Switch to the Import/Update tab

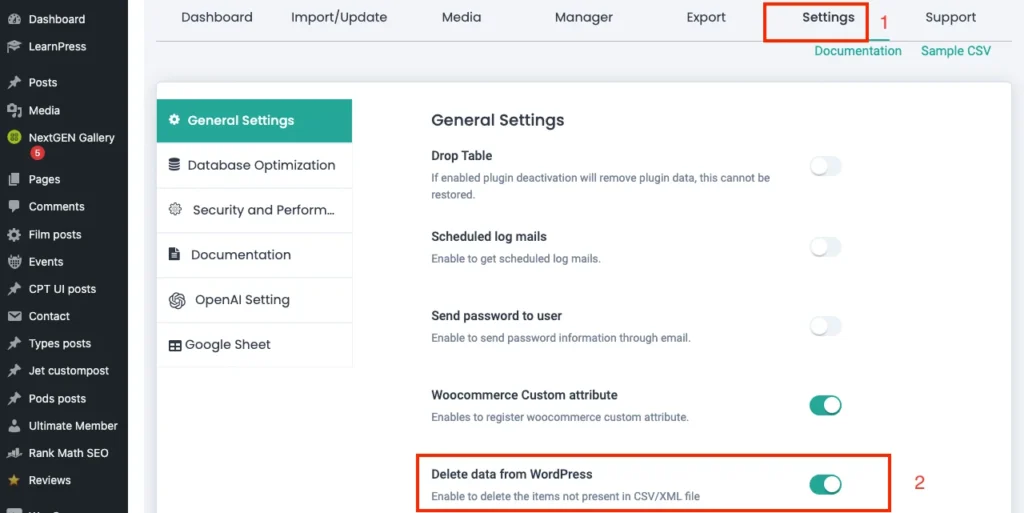339,17
